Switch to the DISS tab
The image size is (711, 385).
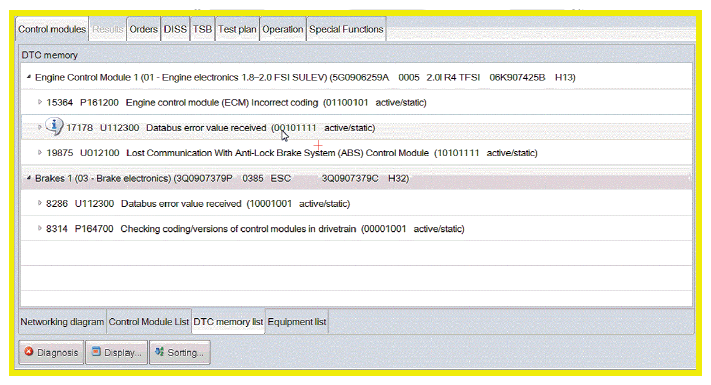[175, 29]
